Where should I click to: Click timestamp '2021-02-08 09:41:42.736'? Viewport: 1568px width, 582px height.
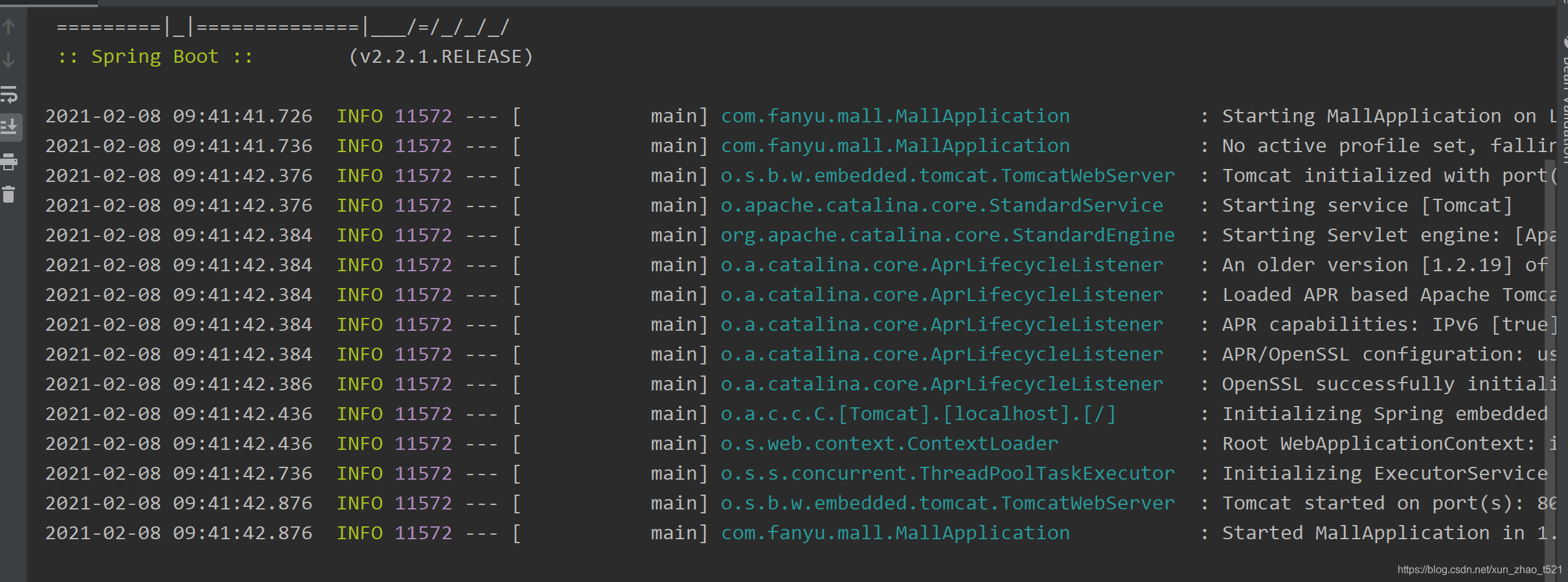click(x=179, y=474)
